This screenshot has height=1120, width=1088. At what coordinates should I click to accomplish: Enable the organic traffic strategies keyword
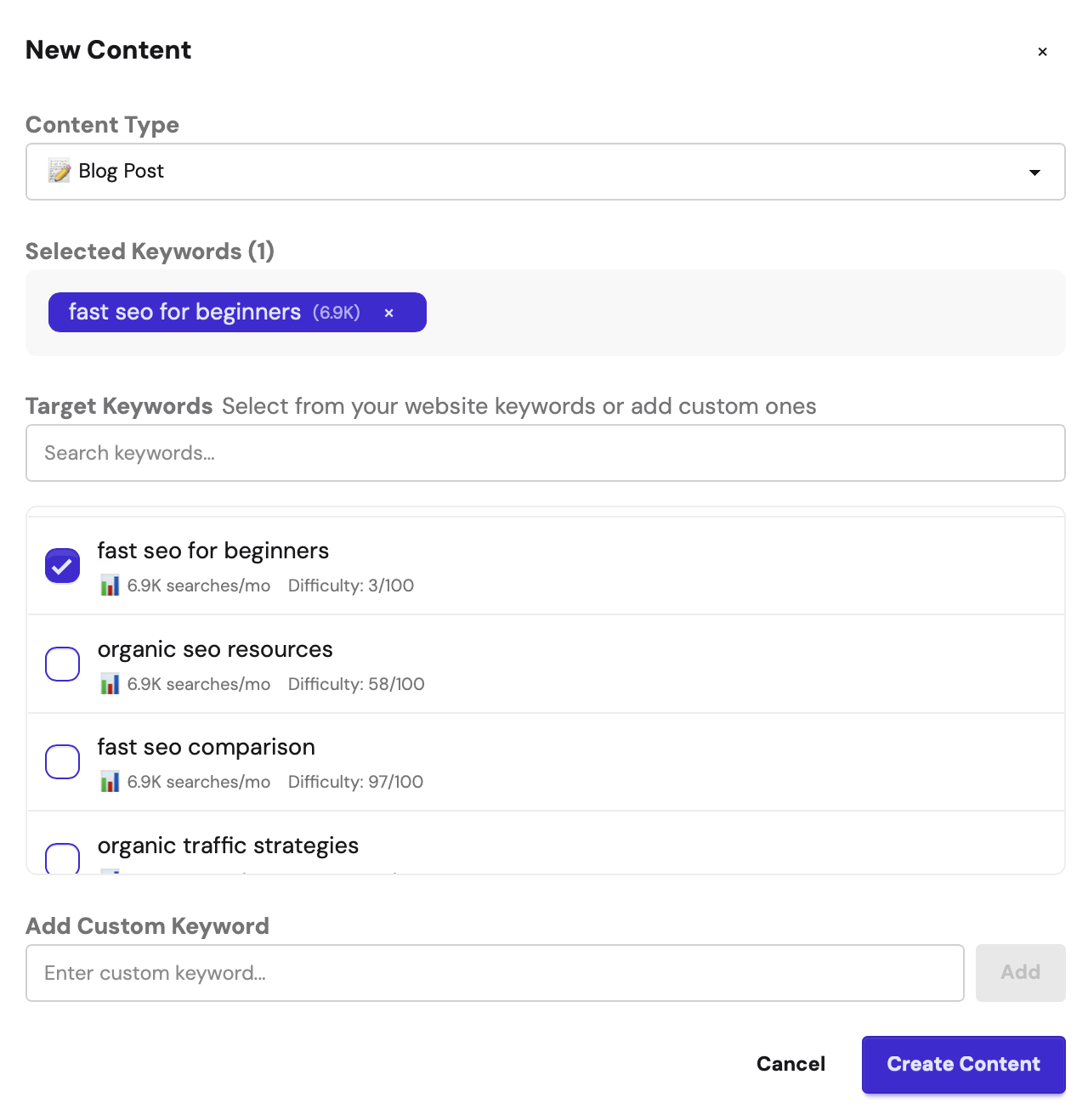(61, 860)
